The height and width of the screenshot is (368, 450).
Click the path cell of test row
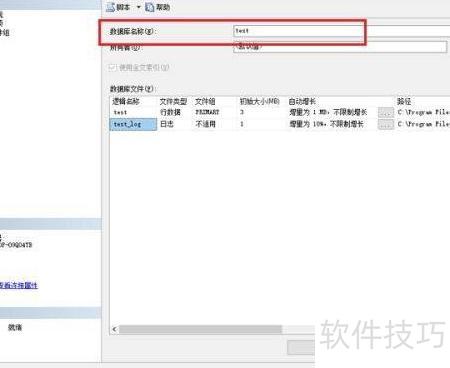pyautogui.click(x=423, y=112)
